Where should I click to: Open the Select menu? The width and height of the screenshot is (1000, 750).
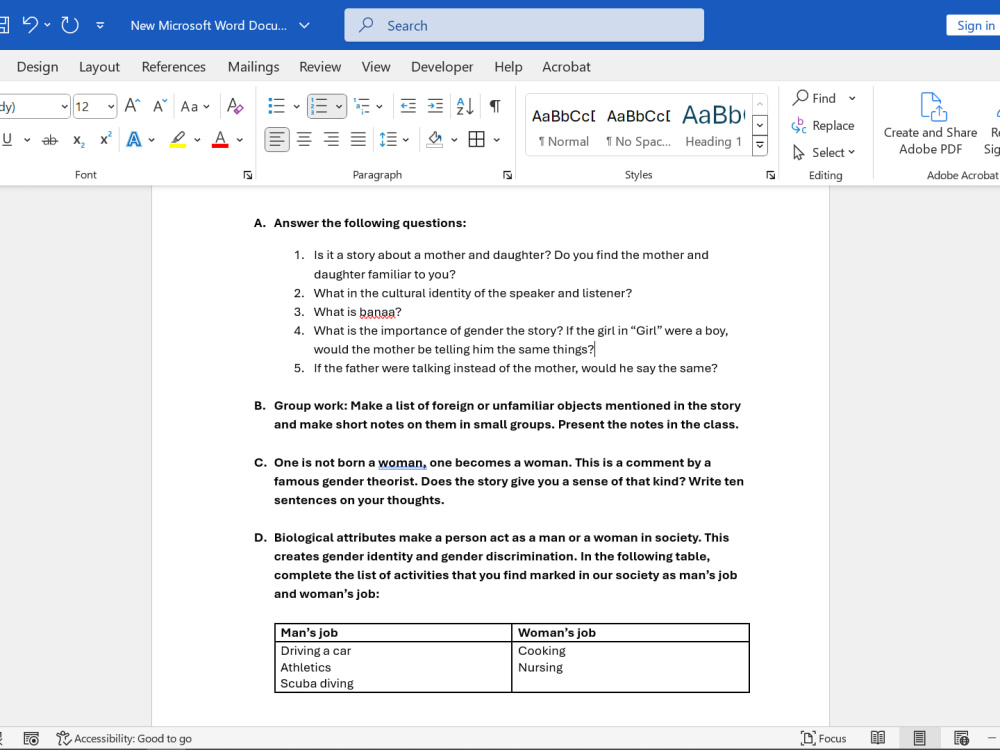pyautogui.click(x=824, y=152)
